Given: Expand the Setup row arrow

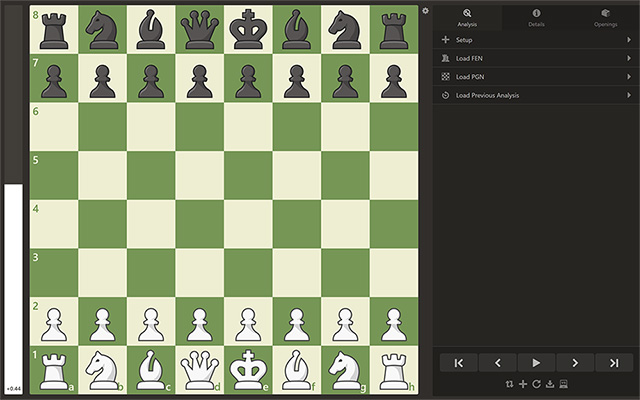Looking at the screenshot, I should coord(629,40).
